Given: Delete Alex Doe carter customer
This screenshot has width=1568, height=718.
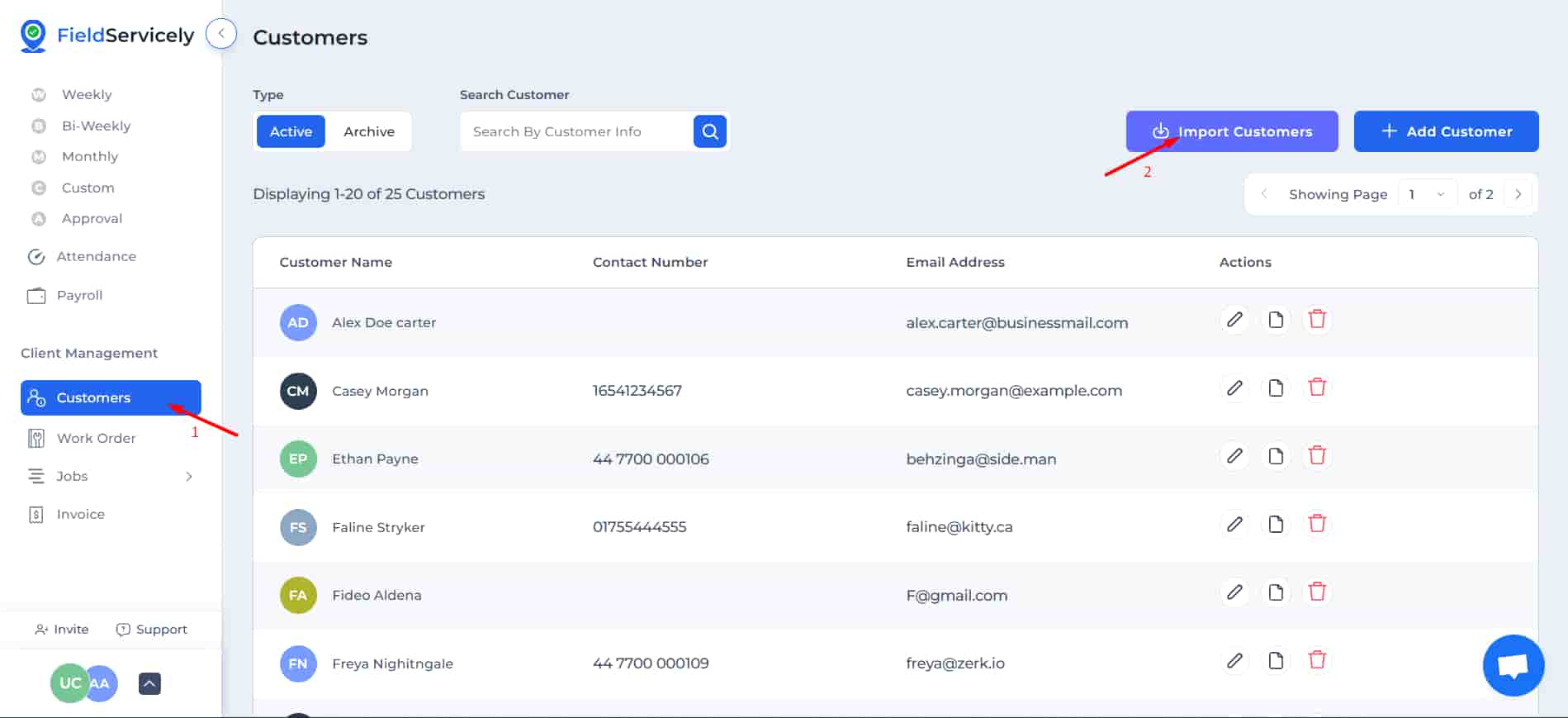Looking at the screenshot, I should 1317,320.
